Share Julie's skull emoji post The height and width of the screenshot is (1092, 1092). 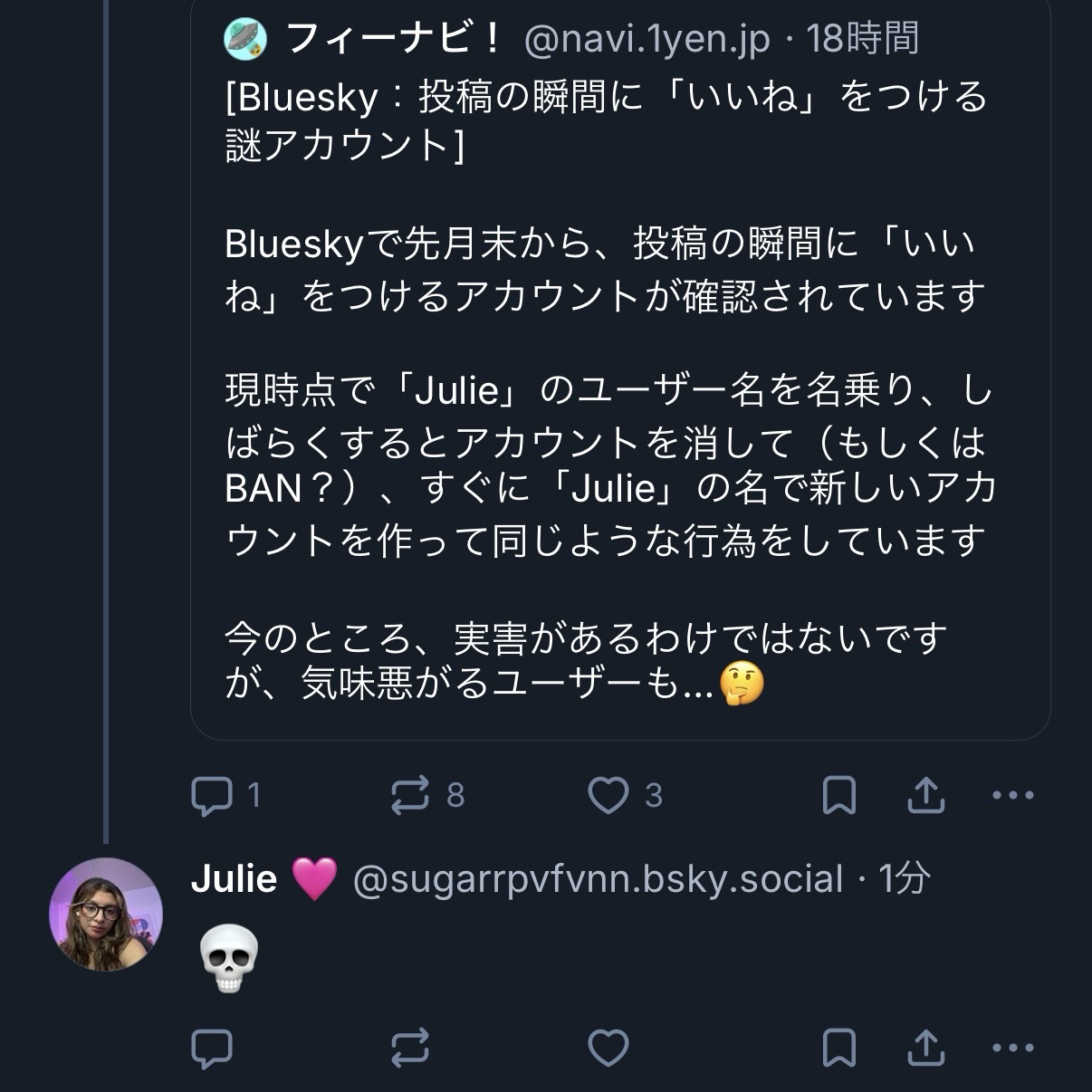point(926,1049)
